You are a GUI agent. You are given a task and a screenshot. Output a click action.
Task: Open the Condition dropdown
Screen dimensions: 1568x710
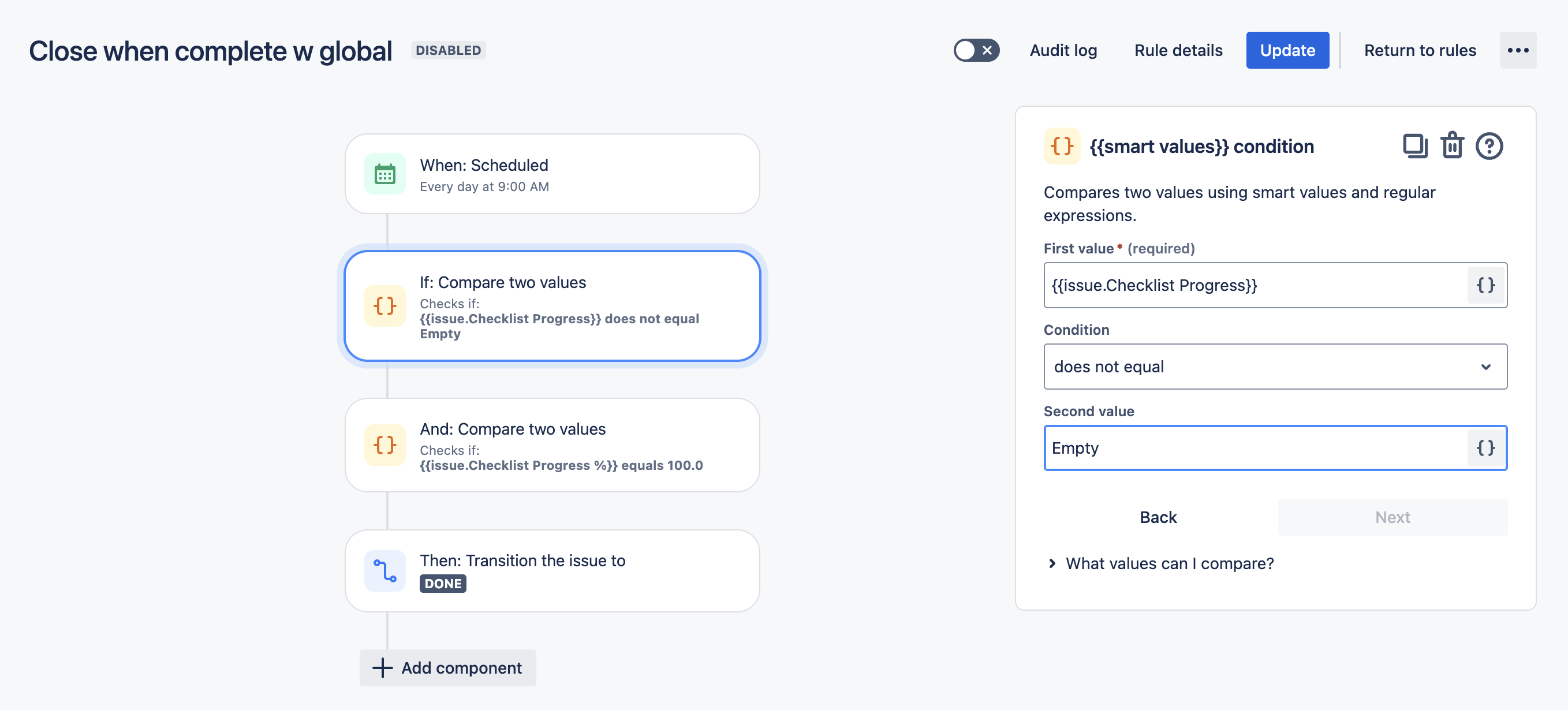click(1275, 367)
